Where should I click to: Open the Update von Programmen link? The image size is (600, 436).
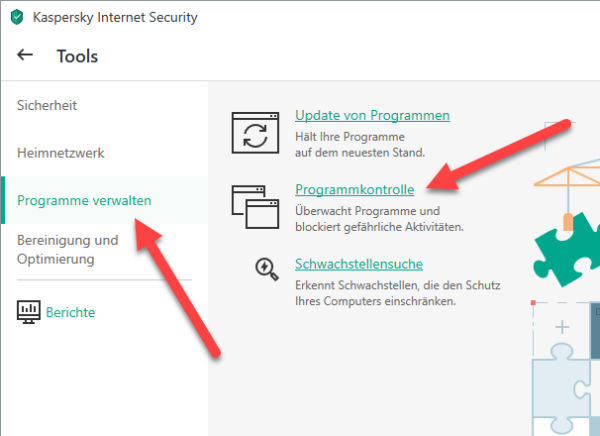point(372,116)
